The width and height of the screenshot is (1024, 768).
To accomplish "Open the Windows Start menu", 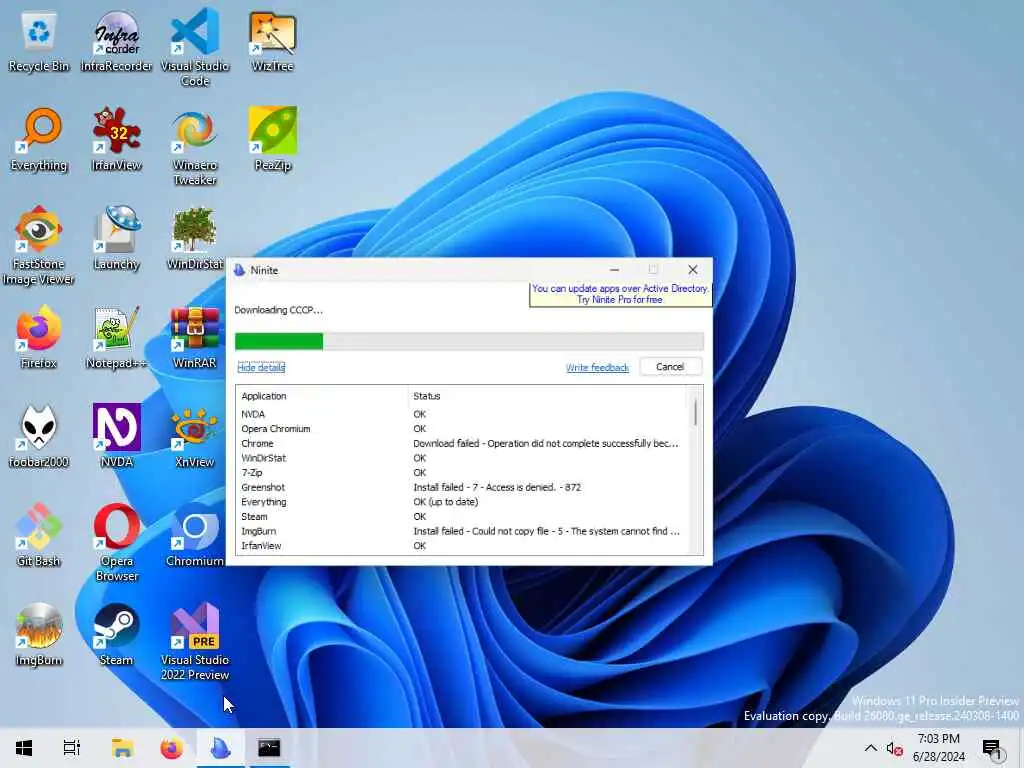I will 24,748.
